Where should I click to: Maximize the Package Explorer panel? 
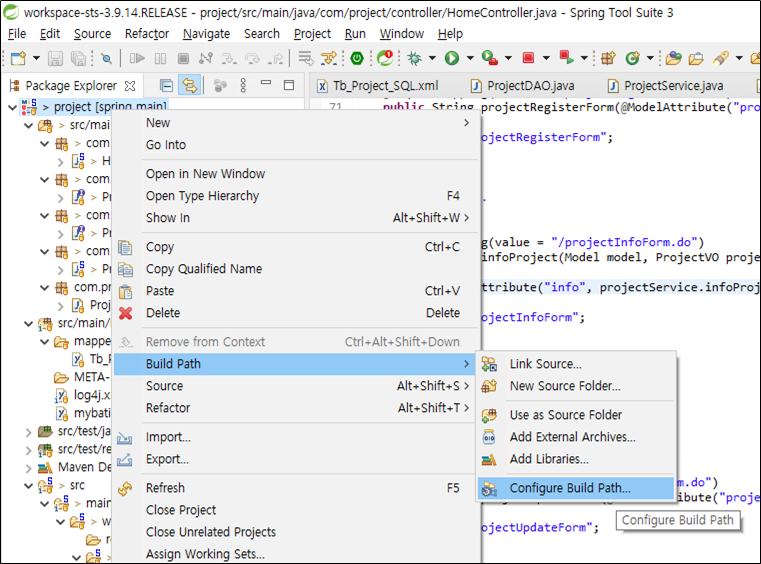[289, 85]
